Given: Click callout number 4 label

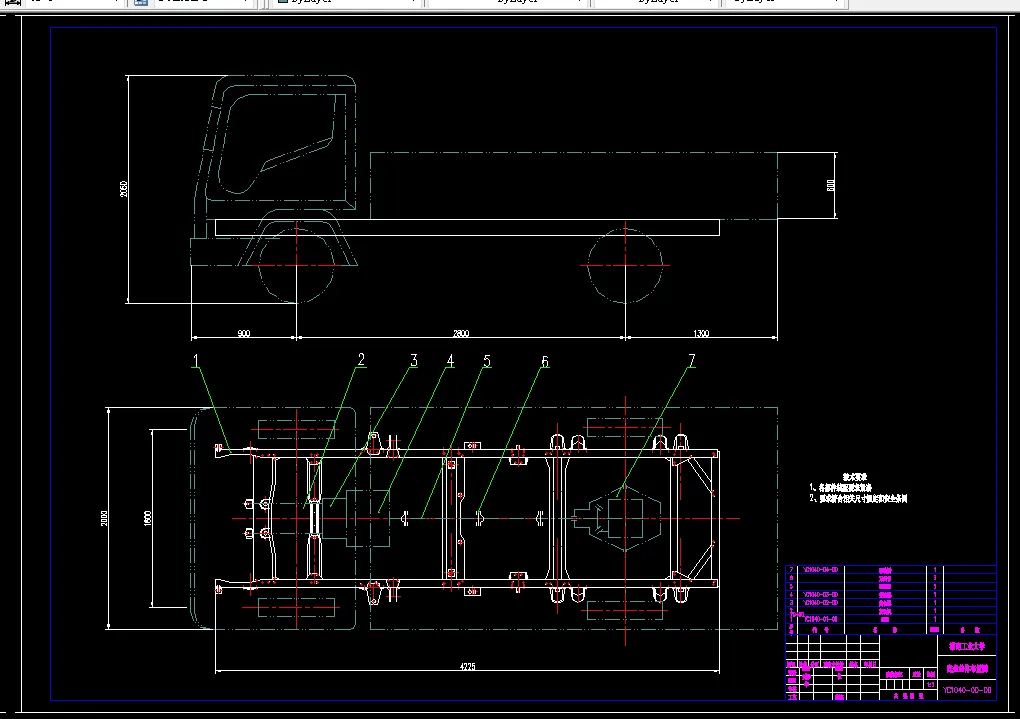Looking at the screenshot, I should [x=450, y=361].
